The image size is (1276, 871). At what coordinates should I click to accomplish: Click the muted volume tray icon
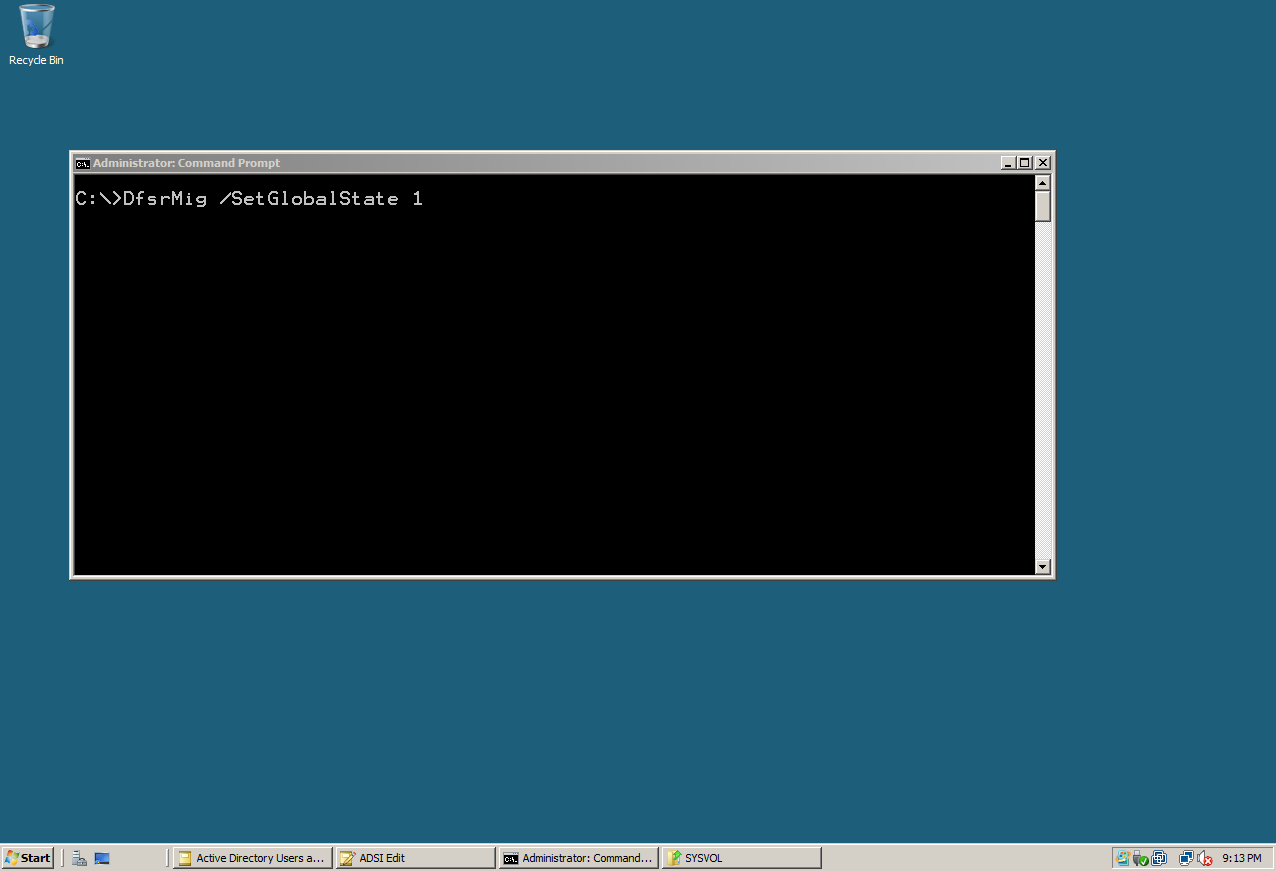point(1205,858)
